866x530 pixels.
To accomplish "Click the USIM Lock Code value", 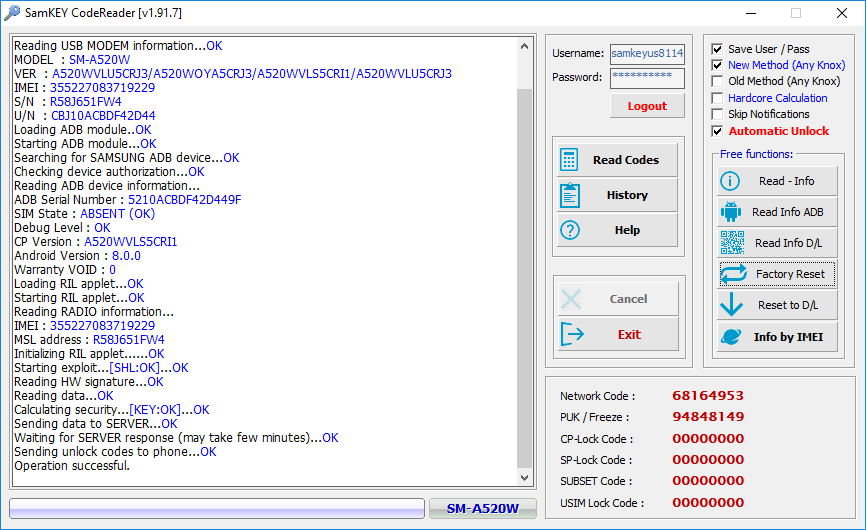I will coord(708,503).
